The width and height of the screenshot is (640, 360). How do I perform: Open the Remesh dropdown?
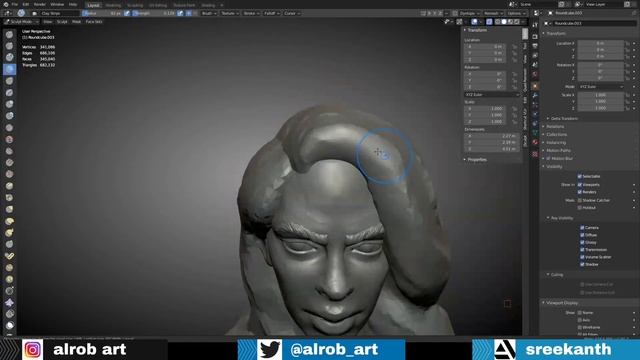[x=493, y=13]
